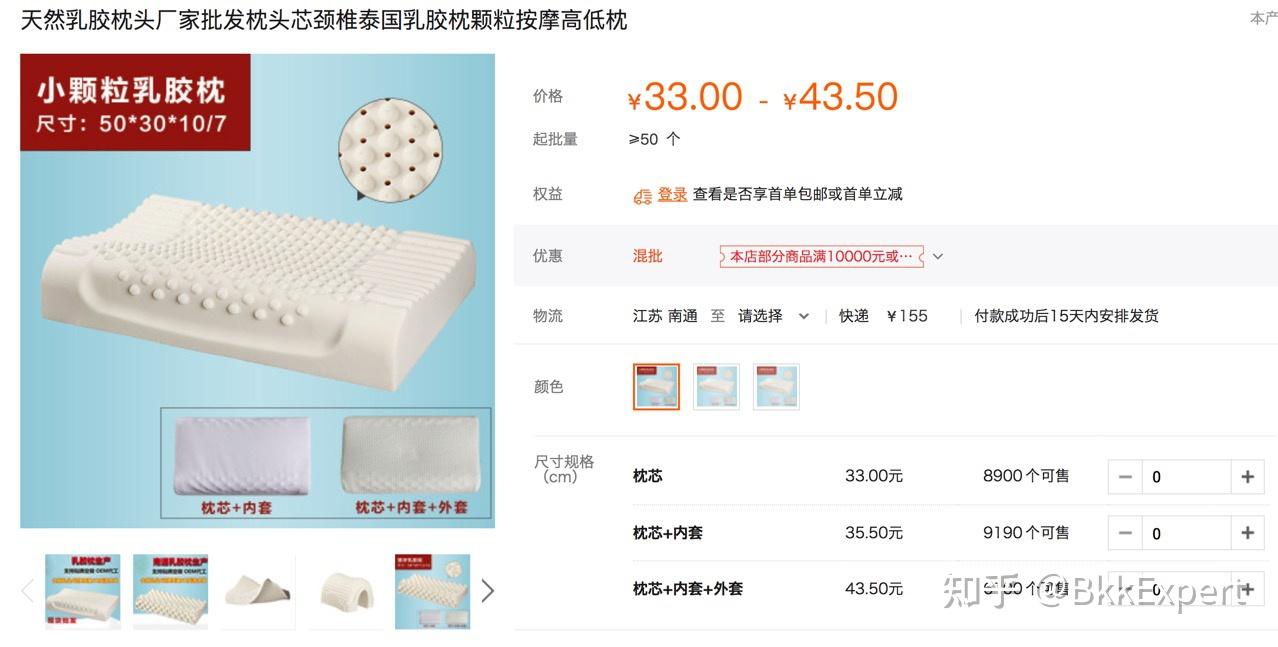Open the 请选择 destination dropdown
The height and width of the screenshot is (647, 1278).
(x=773, y=316)
